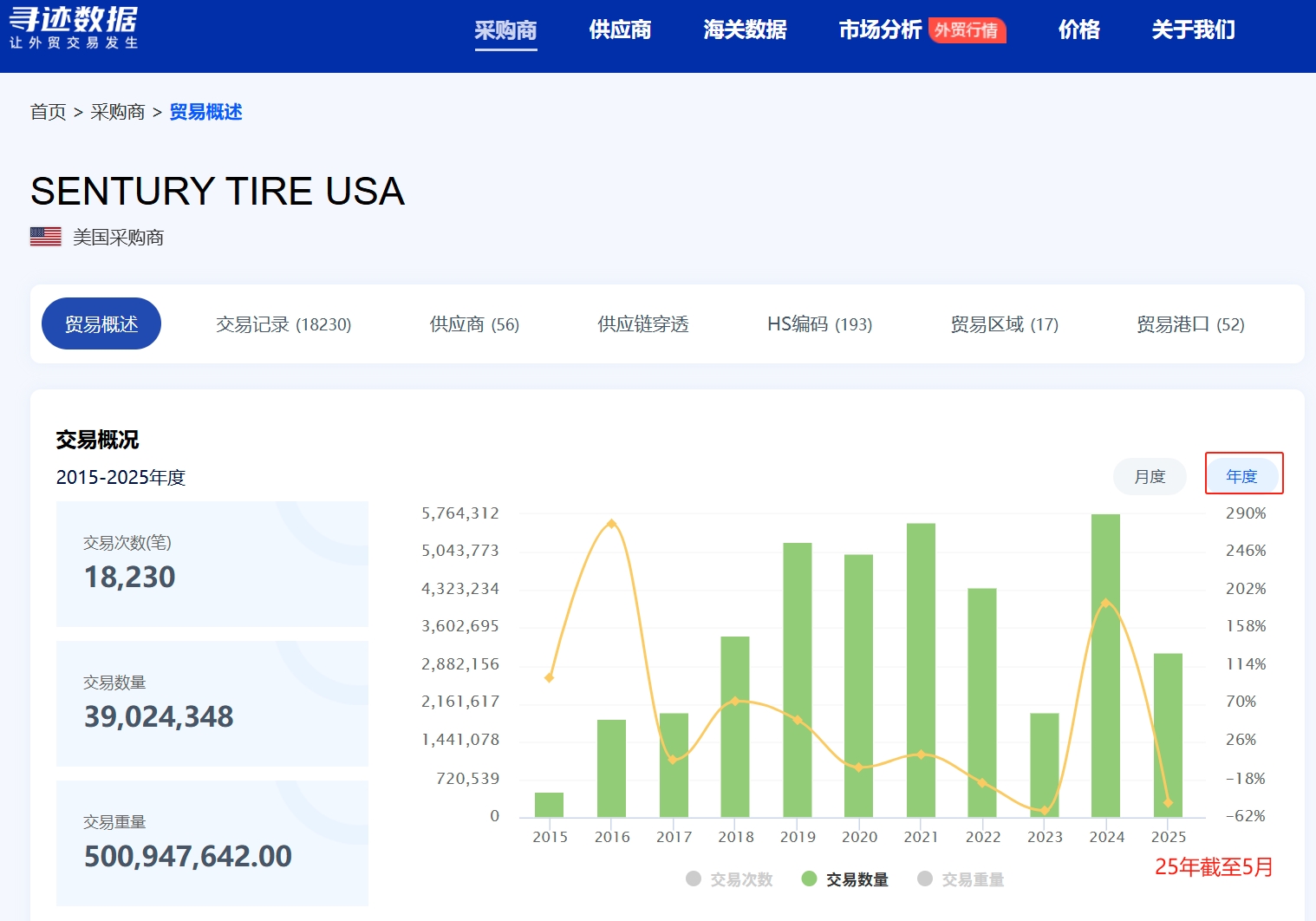
Task: Click the 外贸行情 badge
Action: (967, 30)
